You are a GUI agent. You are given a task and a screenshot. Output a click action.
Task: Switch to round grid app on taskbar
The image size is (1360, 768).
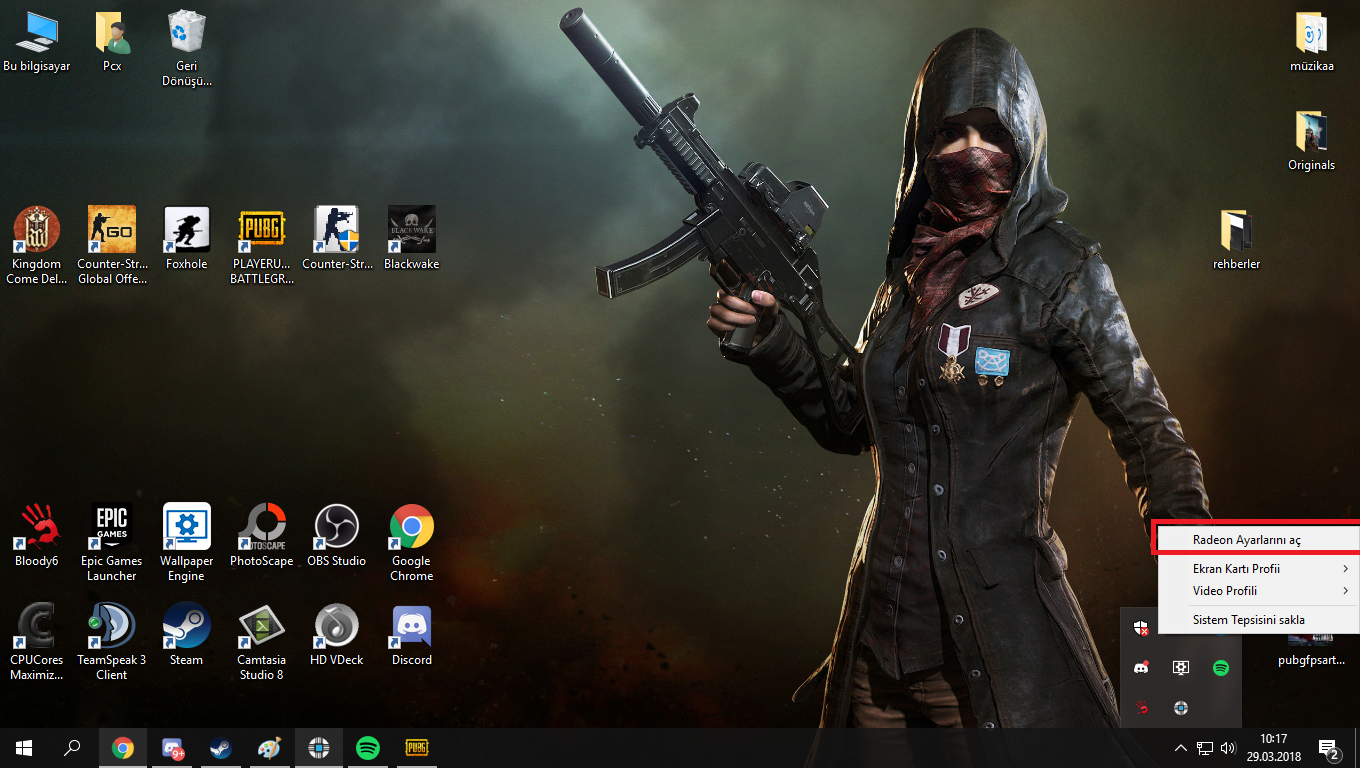319,748
